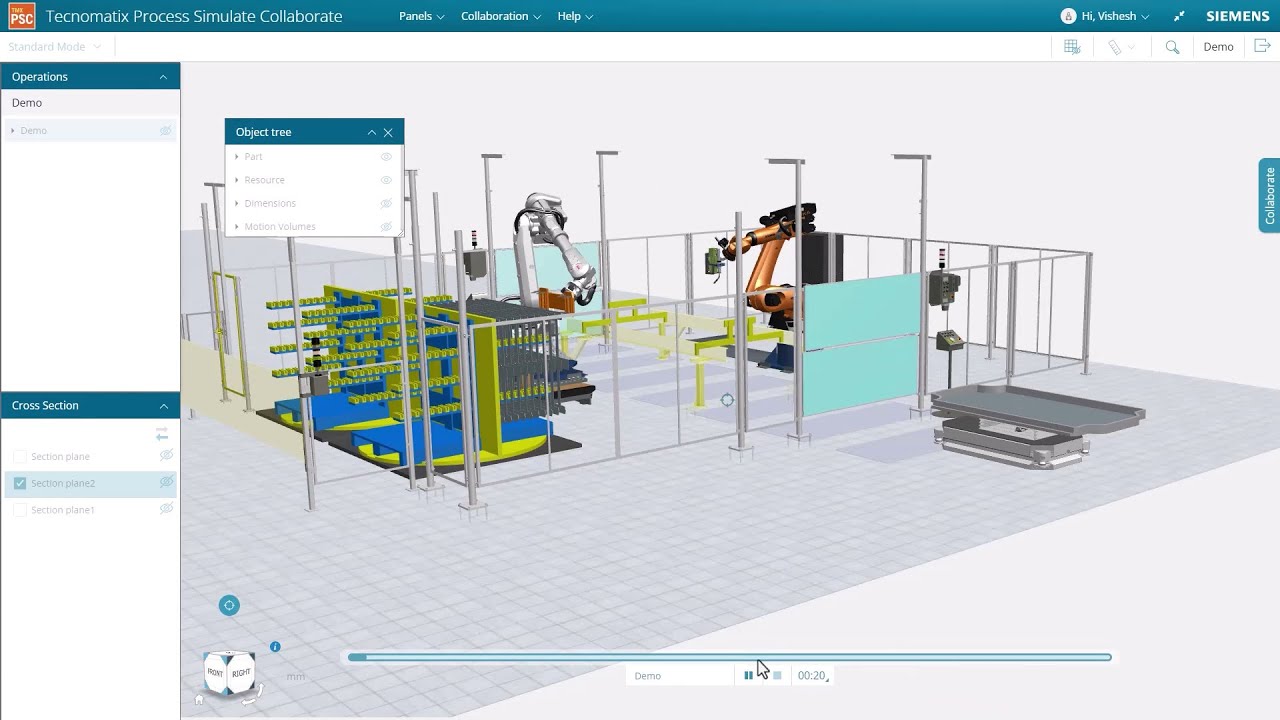Click the PSC application logo
The height and width of the screenshot is (720, 1280).
(x=22, y=16)
